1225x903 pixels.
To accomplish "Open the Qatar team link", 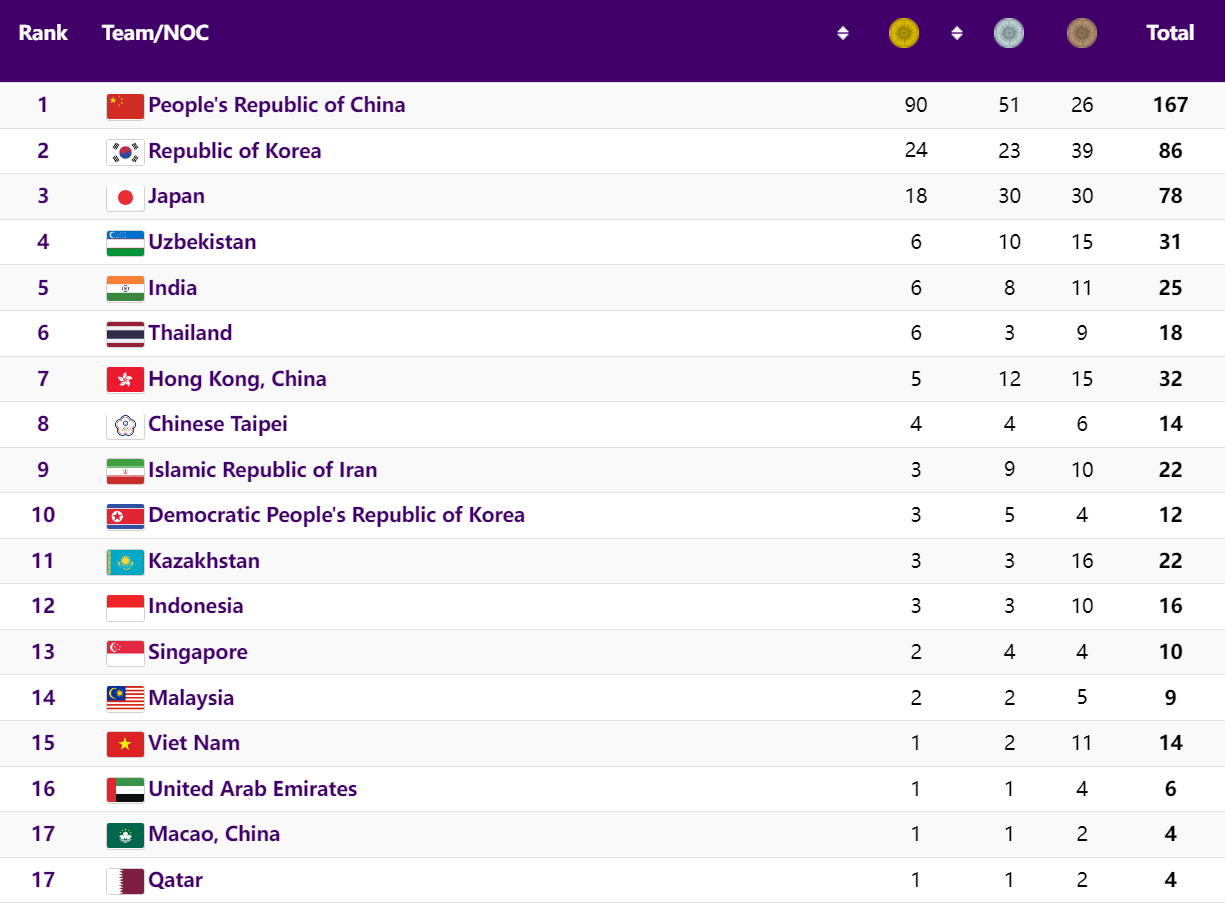I will tap(176, 880).
